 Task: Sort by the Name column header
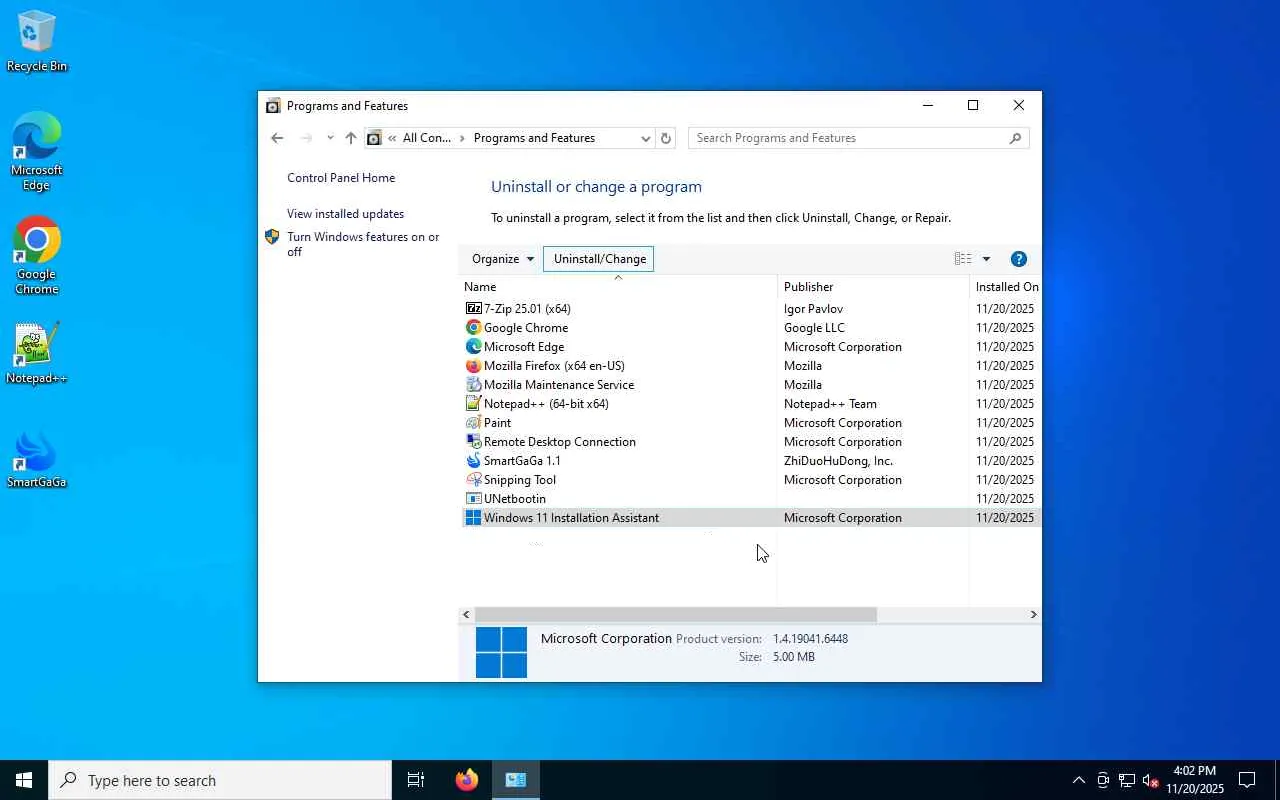(x=619, y=287)
